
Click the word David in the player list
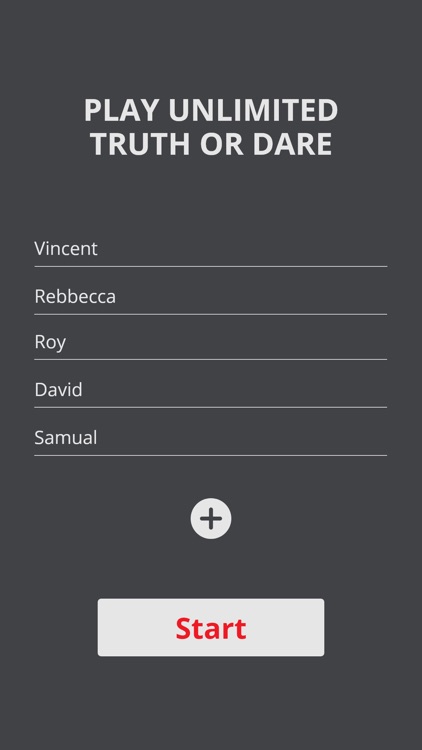coord(58,390)
